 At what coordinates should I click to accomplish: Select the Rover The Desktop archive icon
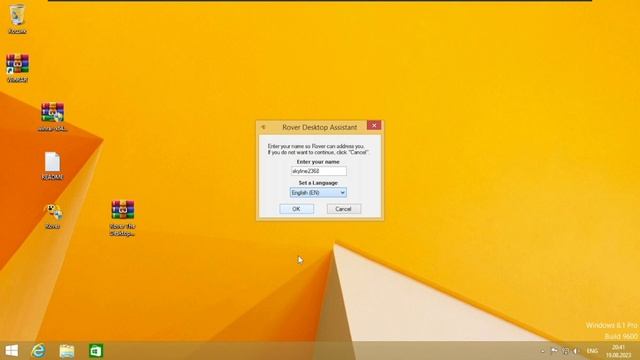(x=122, y=218)
